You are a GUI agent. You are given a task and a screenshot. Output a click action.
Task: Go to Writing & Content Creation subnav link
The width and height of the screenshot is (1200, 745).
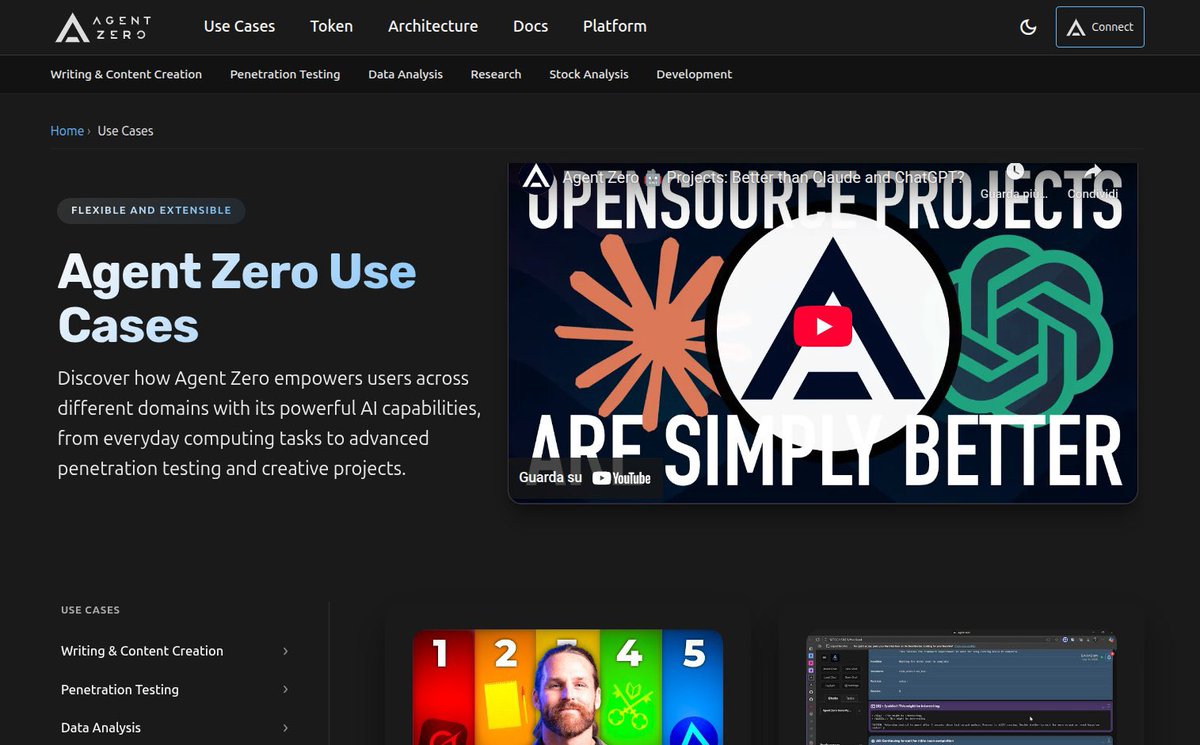coord(126,74)
